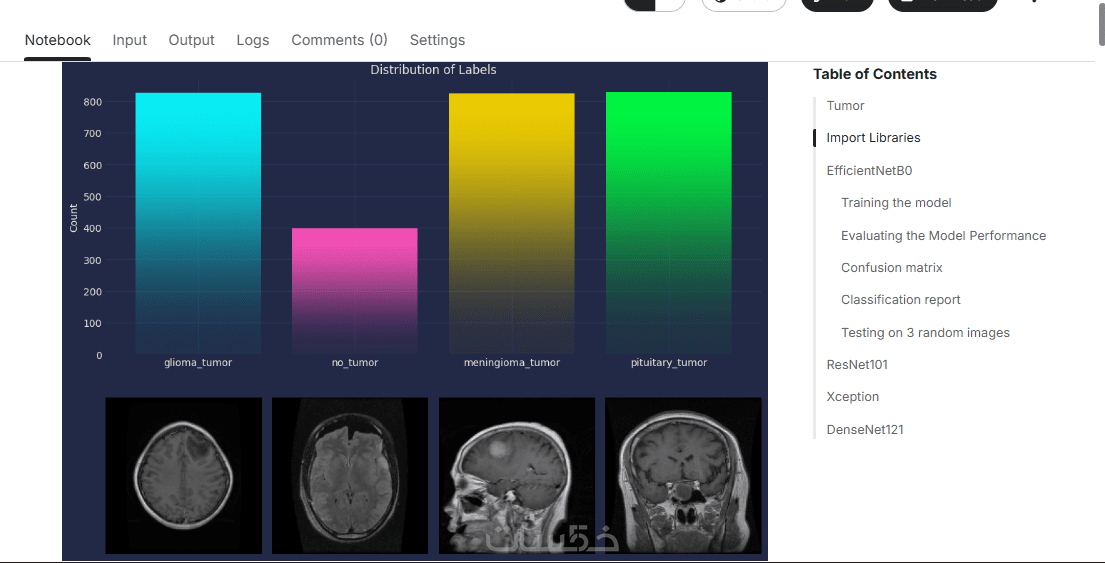Open Evaluating the Model Performance link
Image resolution: width=1105 pixels, height=563 pixels.
coord(943,235)
